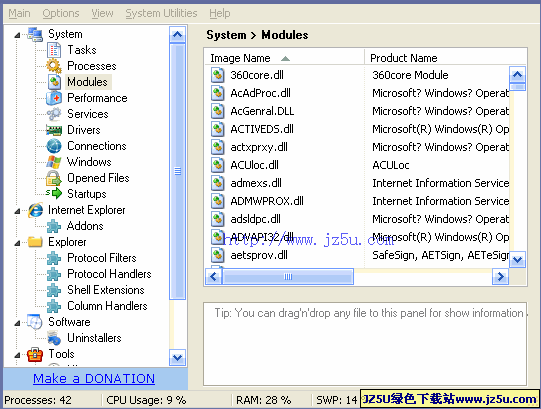Select the AcAdProc.dll row
The width and height of the screenshot is (541, 409).
pyautogui.click(x=357, y=93)
